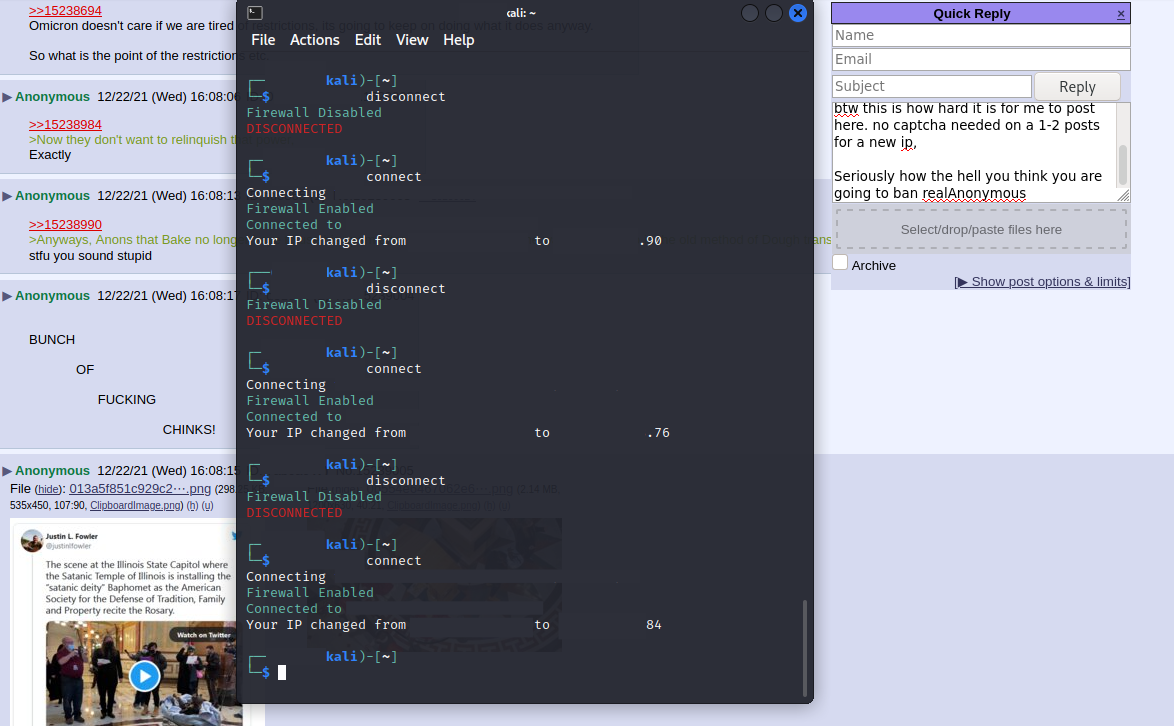Screen dimensions: 1174x726
Task: Open the terminal Actions menu
Action: tap(314, 40)
